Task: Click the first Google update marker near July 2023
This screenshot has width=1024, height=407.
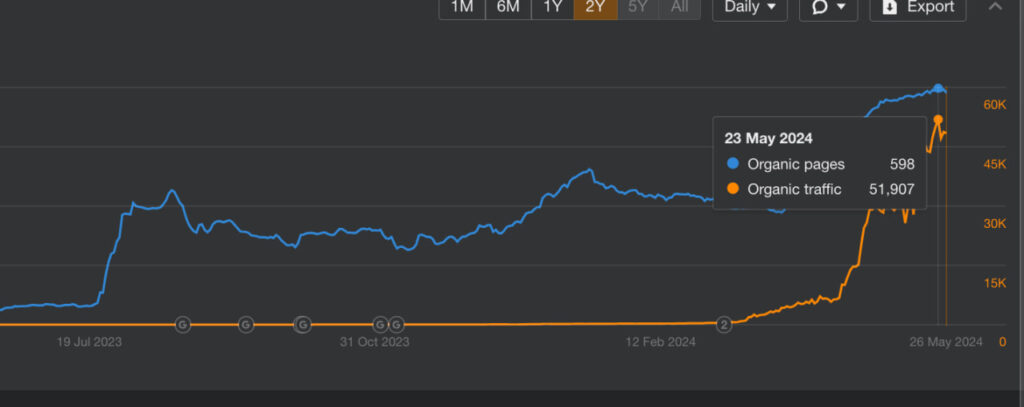Action: (x=182, y=324)
